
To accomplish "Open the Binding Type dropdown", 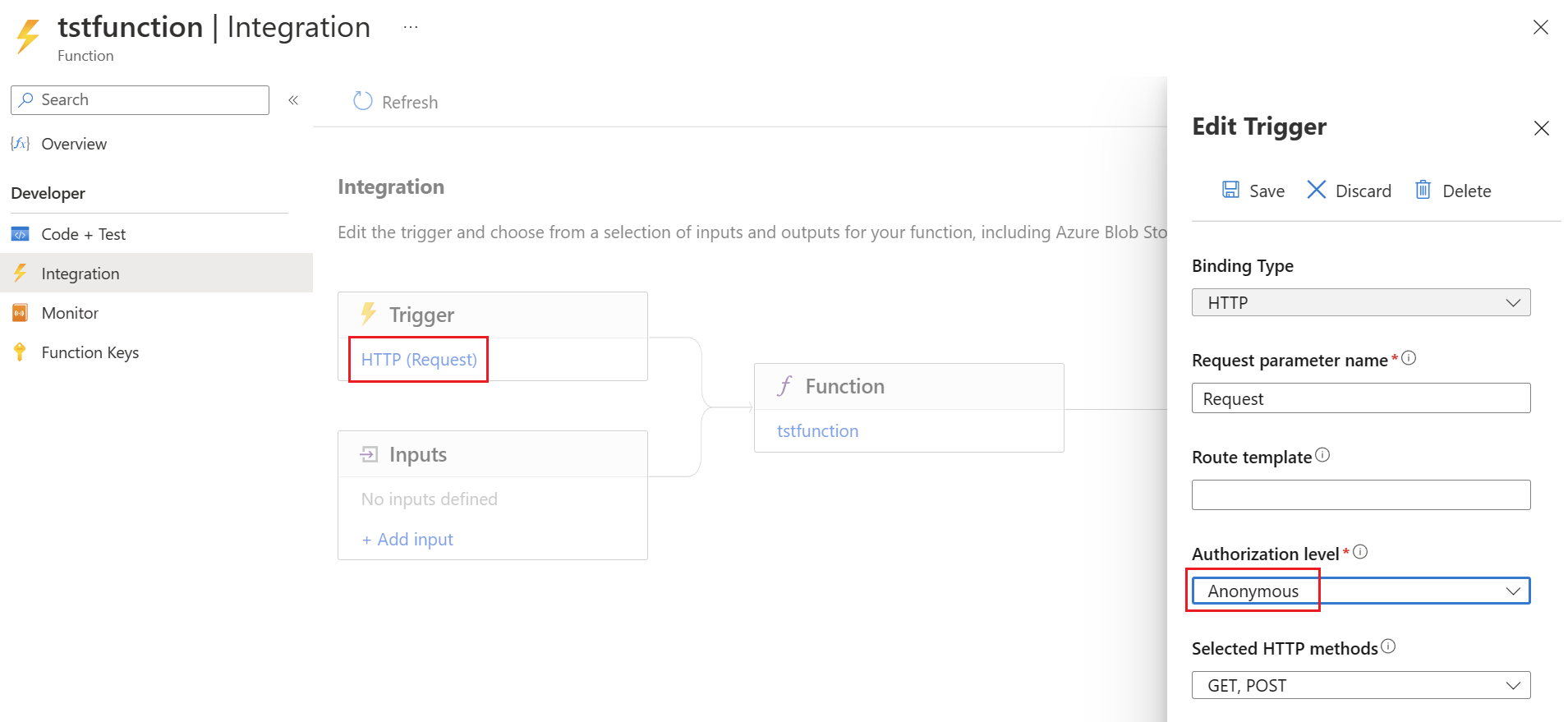I will 1361,302.
